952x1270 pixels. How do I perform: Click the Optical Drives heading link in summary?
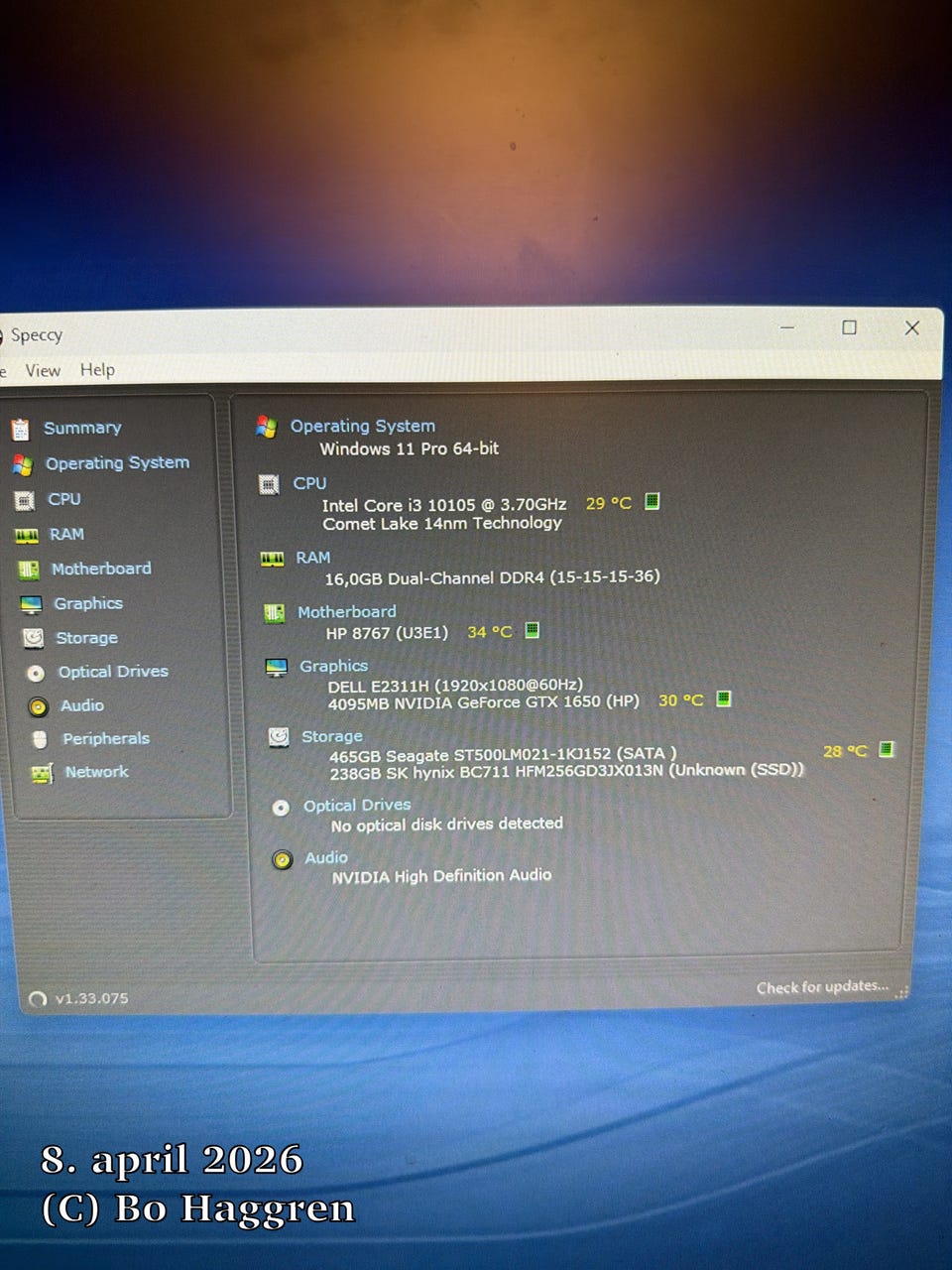[357, 806]
